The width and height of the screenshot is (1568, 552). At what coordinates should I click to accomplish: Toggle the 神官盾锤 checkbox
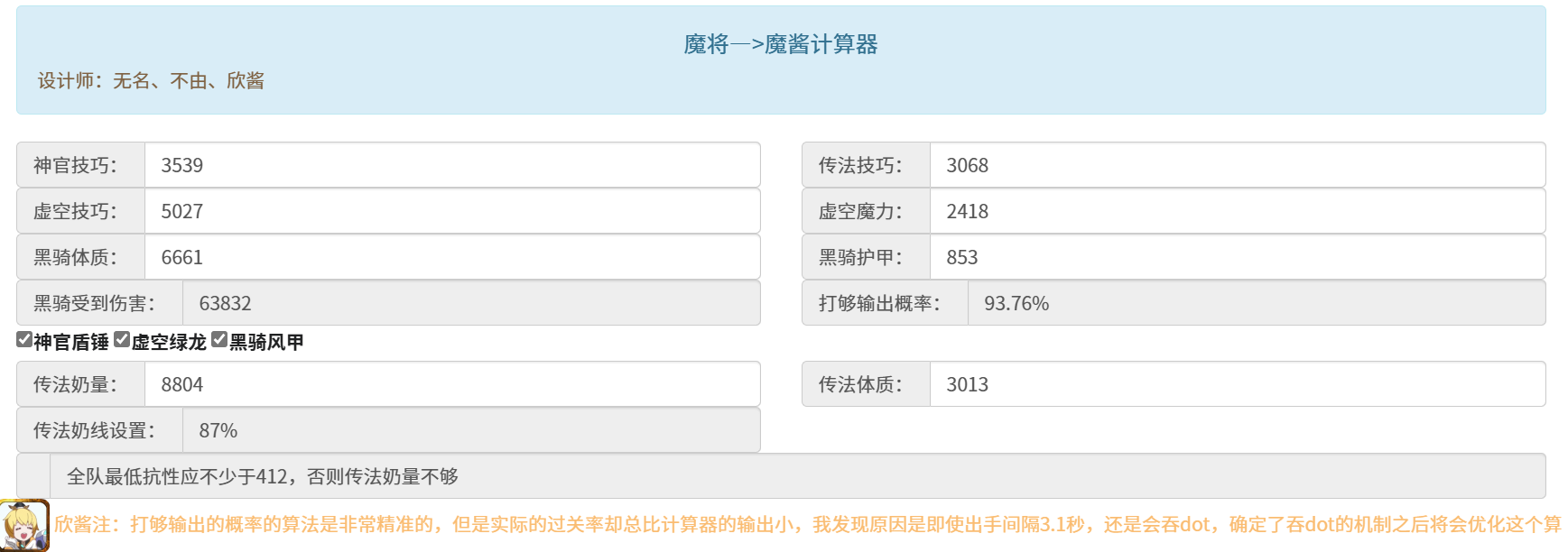pyautogui.click(x=24, y=340)
